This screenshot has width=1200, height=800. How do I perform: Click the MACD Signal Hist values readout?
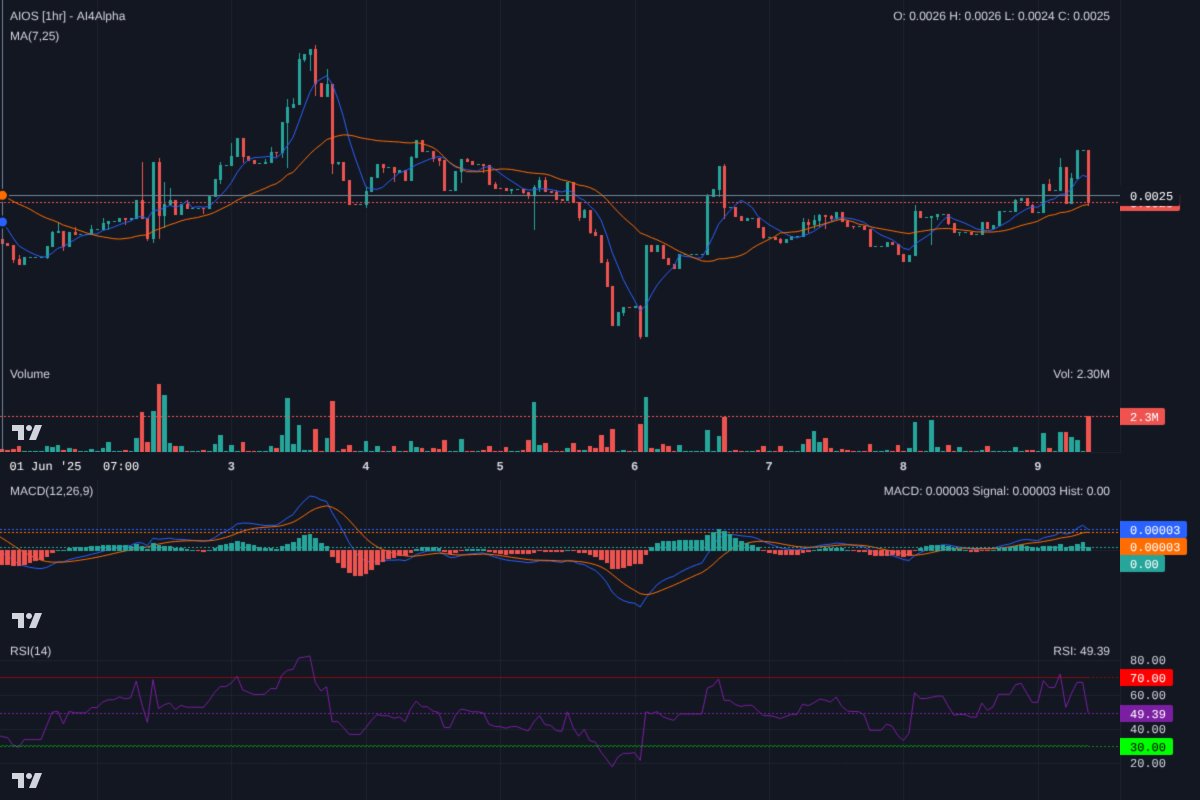click(997, 491)
